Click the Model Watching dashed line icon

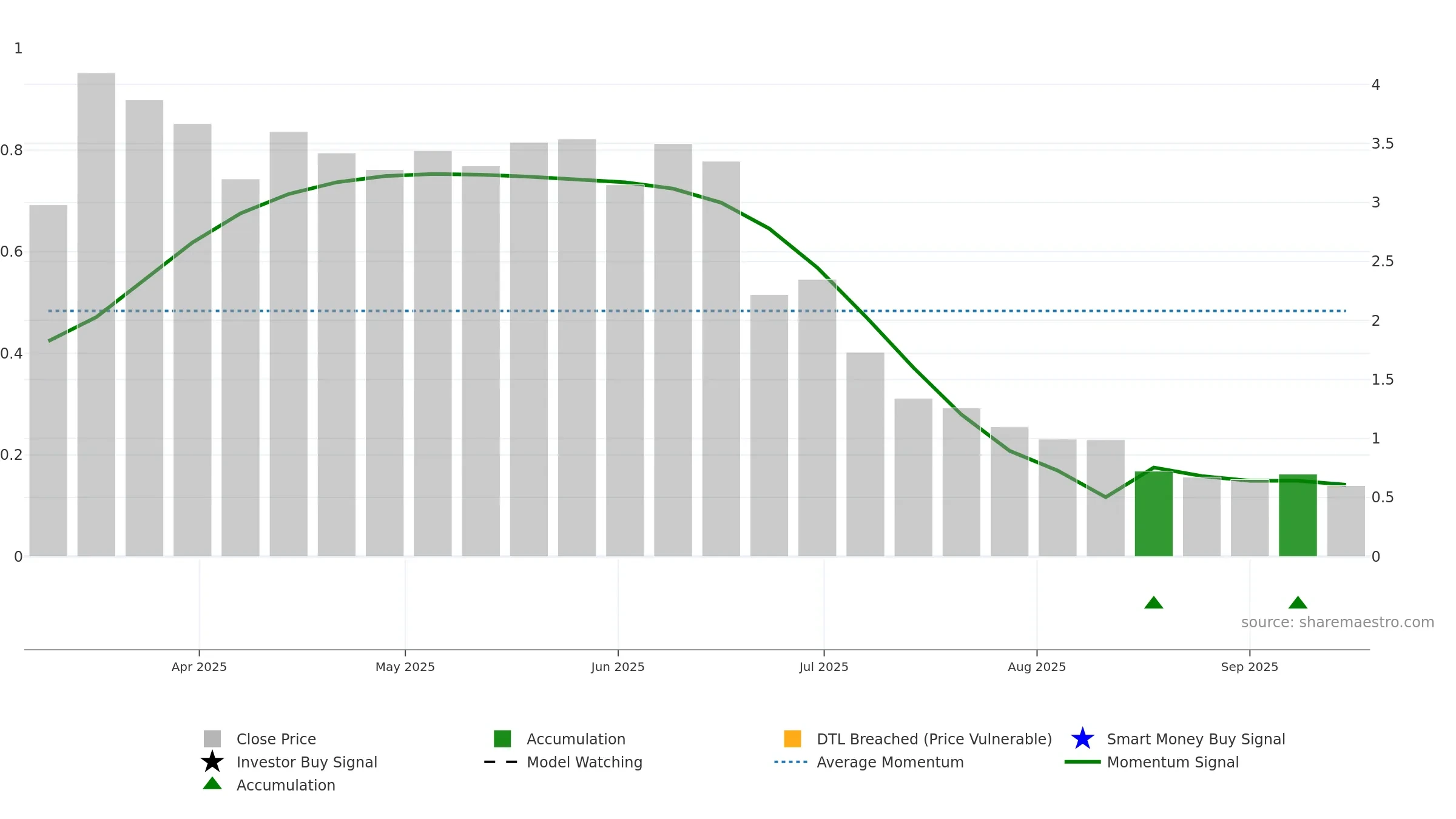500,762
